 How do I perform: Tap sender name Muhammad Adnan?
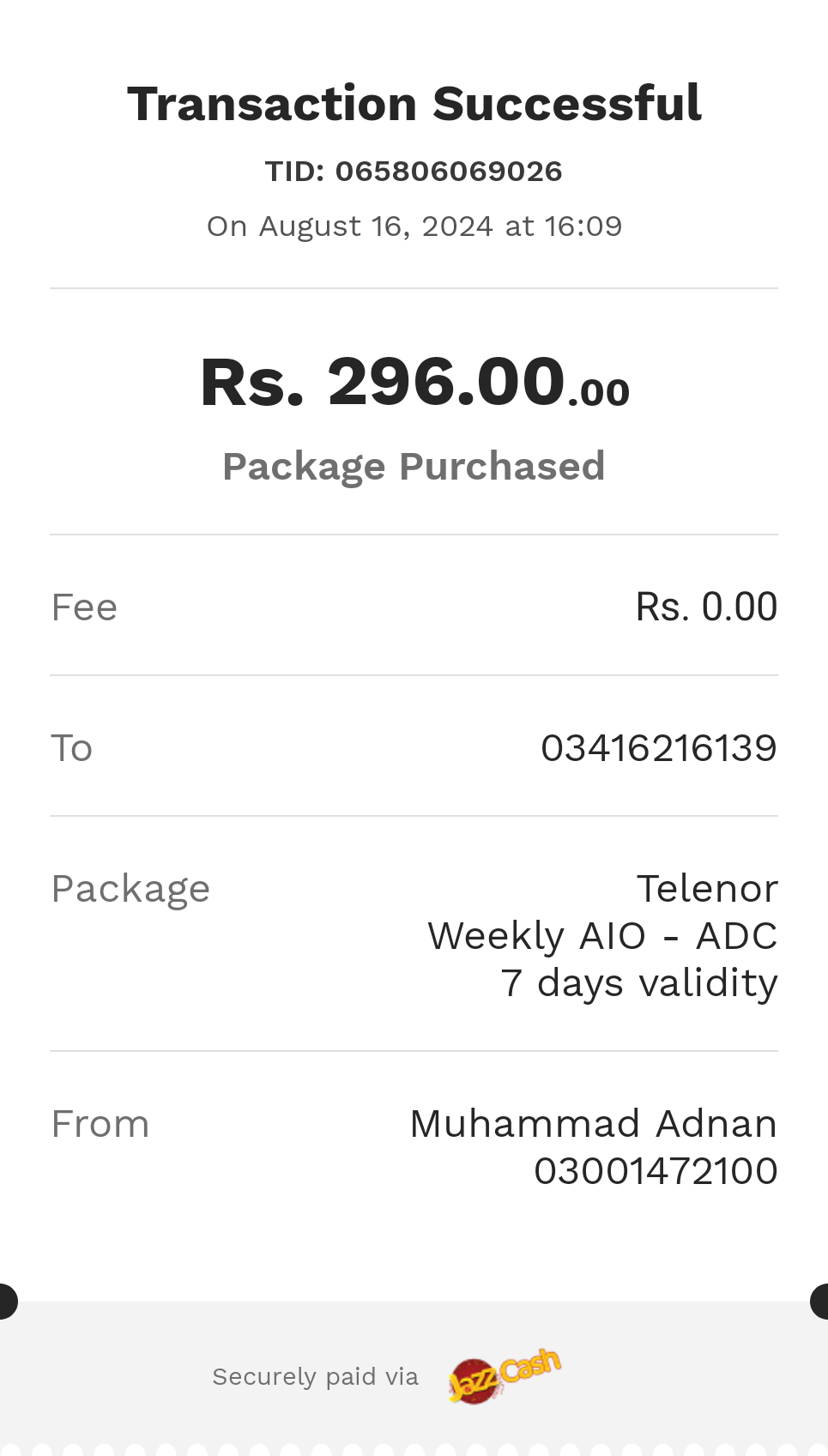tap(594, 1124)
